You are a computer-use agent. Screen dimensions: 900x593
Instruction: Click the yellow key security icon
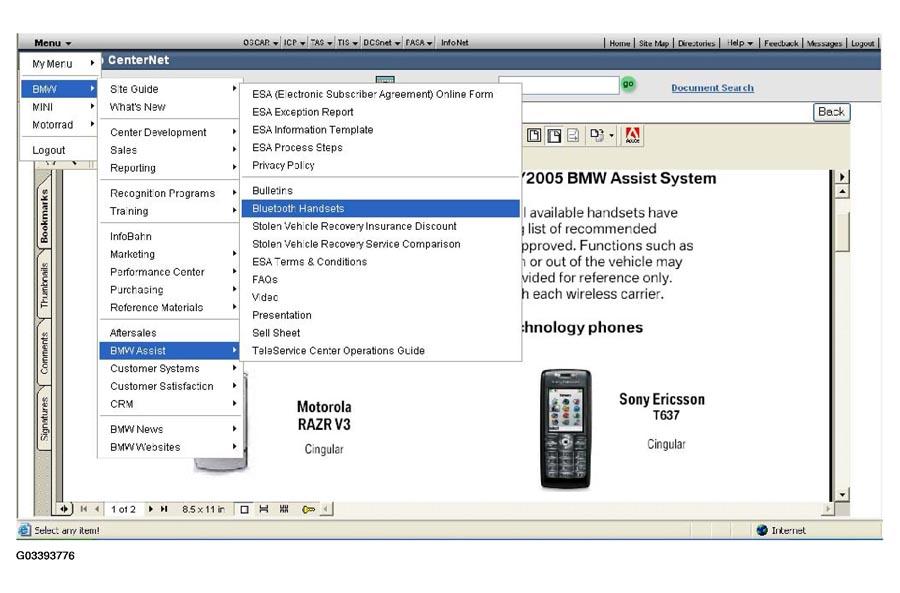[x=308, y=509]
